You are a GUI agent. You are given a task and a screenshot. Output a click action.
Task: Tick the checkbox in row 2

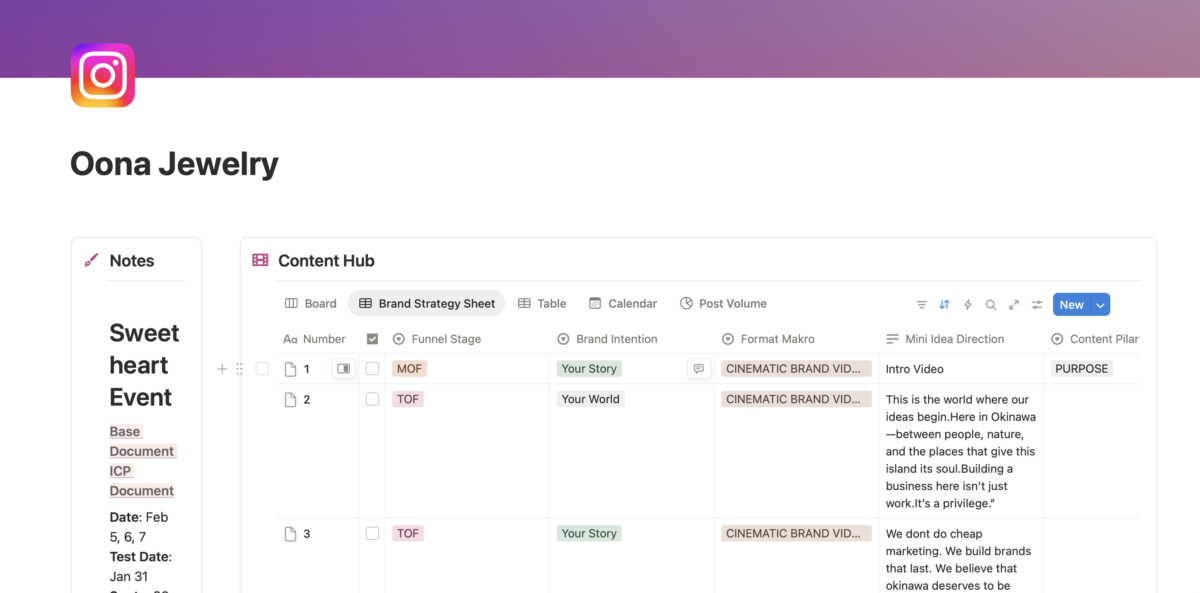pos(372,399)
